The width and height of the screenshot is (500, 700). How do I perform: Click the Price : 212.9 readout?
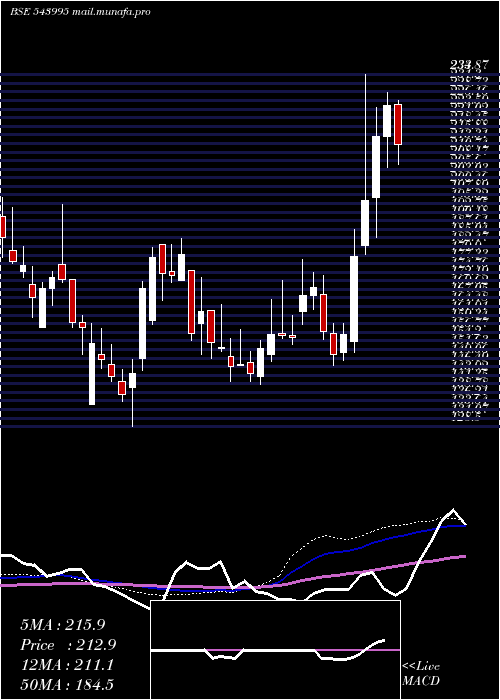point(68,645)
